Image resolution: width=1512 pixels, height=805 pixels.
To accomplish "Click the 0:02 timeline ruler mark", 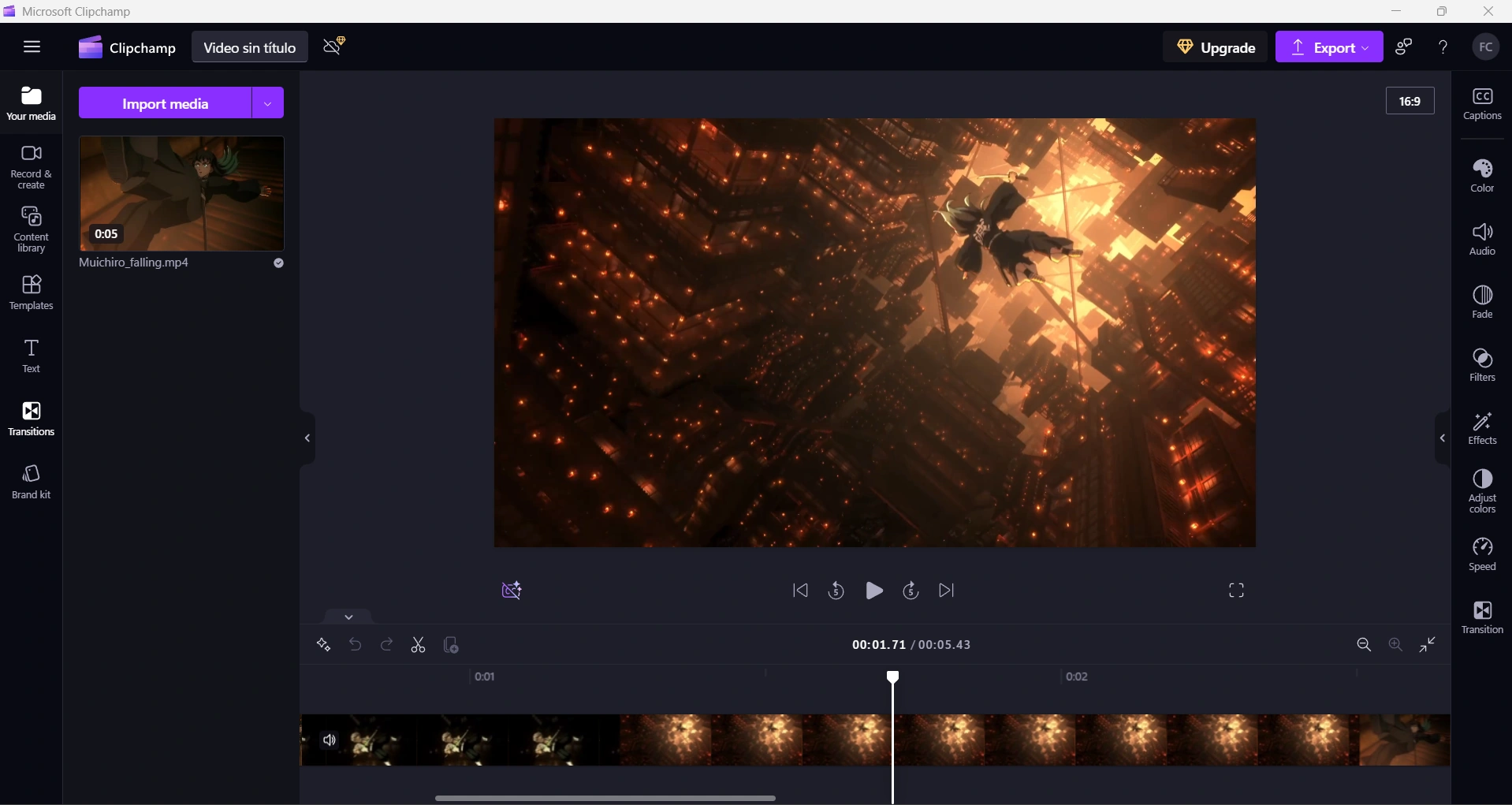I will (x=1077, y=676).
